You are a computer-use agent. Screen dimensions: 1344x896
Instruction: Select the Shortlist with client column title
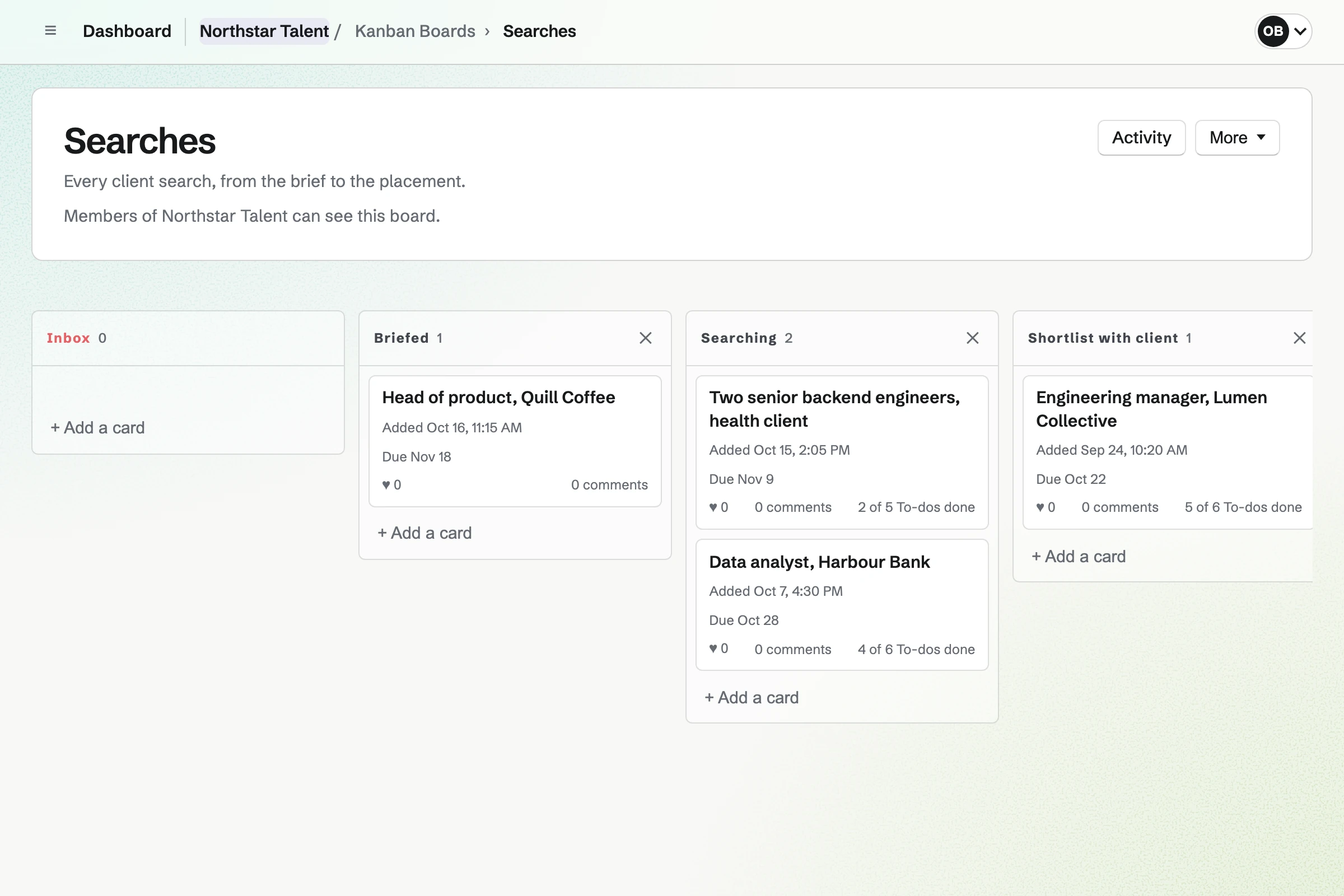coord(1103,338)
